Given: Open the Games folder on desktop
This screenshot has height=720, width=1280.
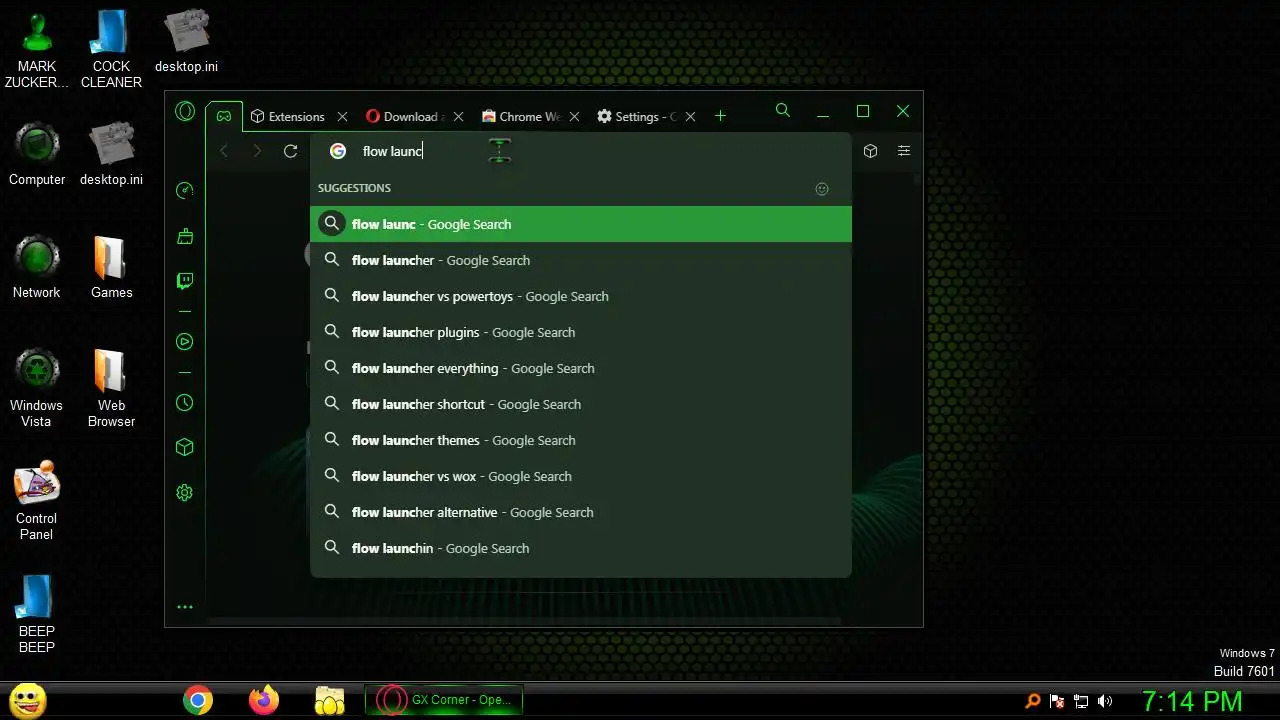Looking at the screenshot, I should (111, 268).
